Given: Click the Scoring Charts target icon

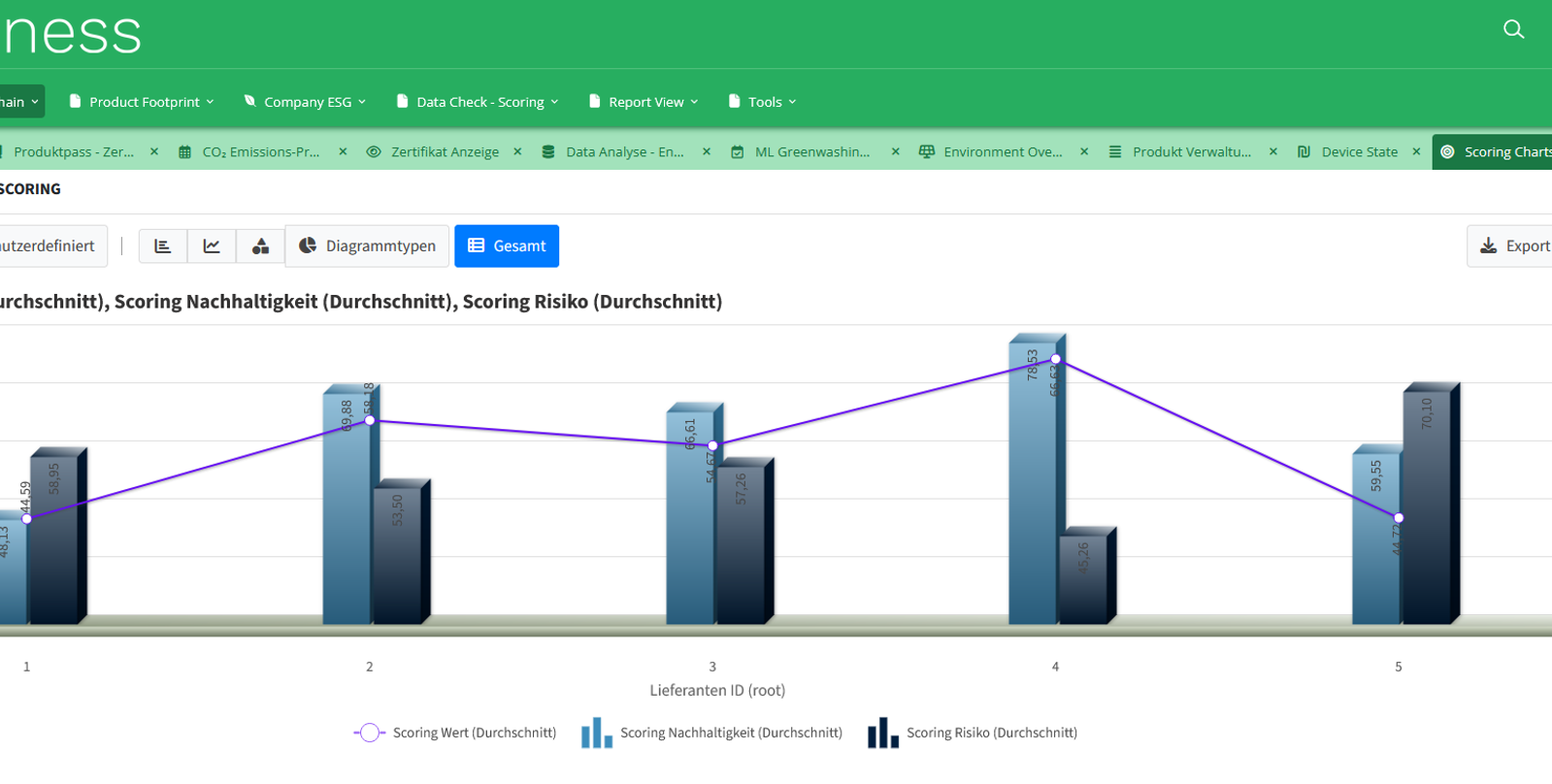Looking at the screenshot, I should (x=1447, y=152).
